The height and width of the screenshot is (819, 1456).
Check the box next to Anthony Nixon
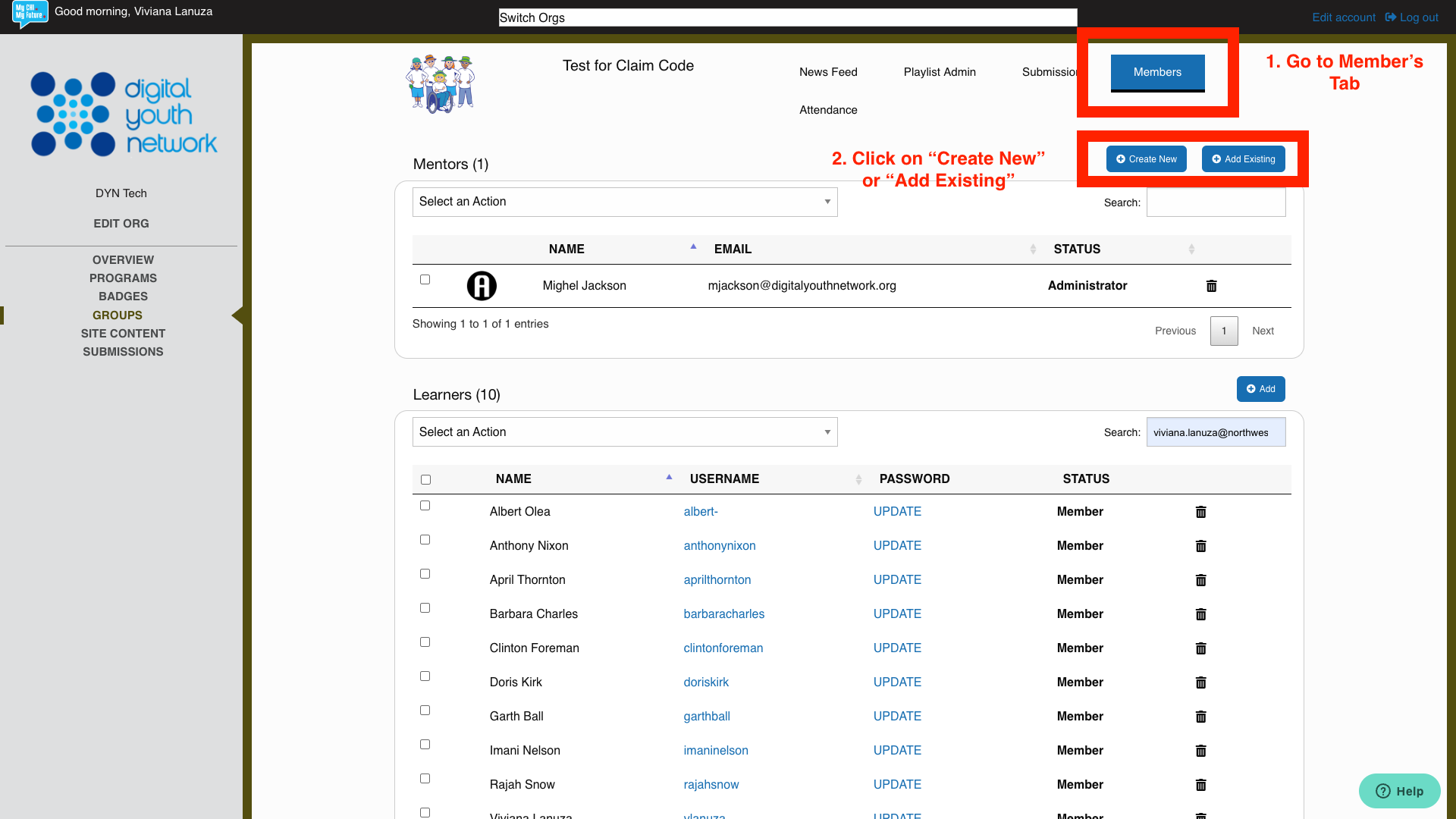tap(425, 539)
